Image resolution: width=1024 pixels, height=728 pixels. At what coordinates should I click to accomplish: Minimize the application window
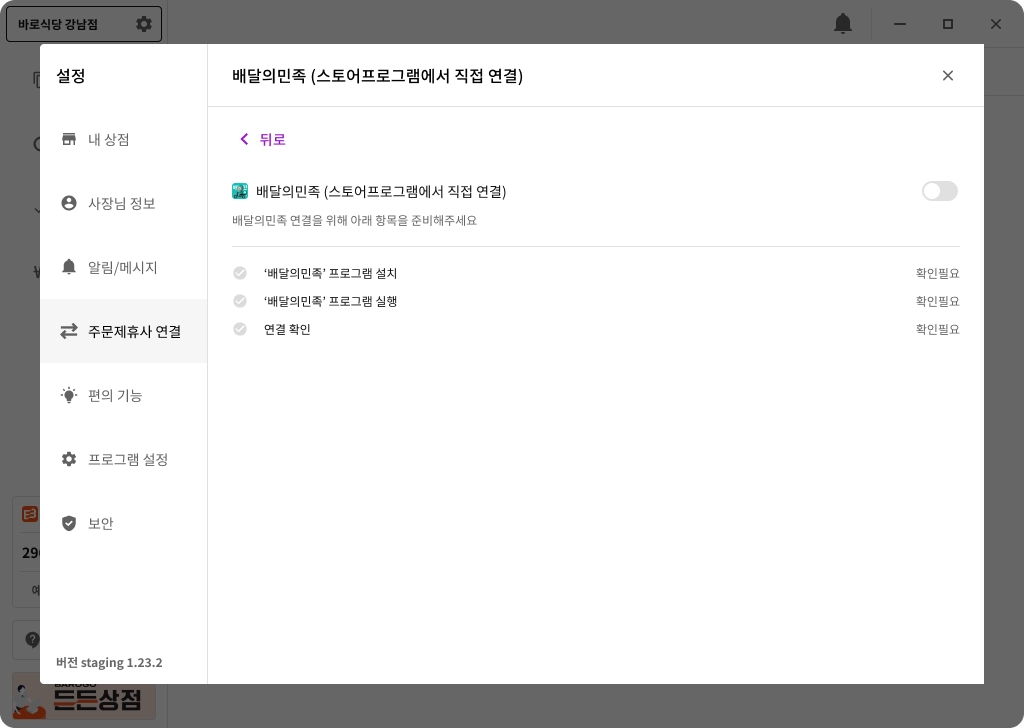click(x=900, y=24)
